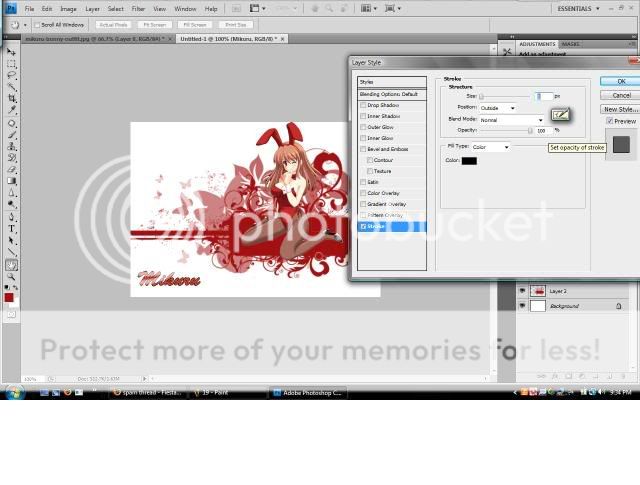
Task: Select the Rectangular Marquee tool
Action: pyautogui.click(x=11, y=64)
